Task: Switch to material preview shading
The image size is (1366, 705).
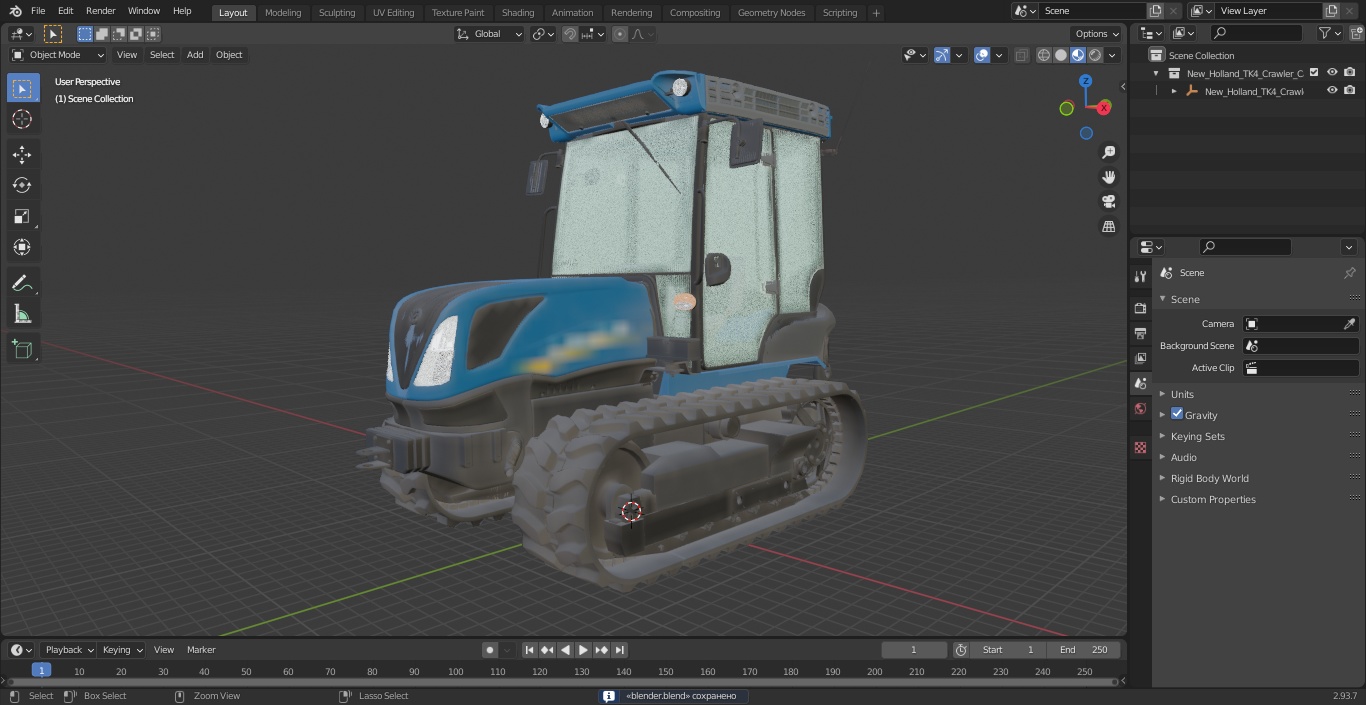Action: tap(1078, 55)
